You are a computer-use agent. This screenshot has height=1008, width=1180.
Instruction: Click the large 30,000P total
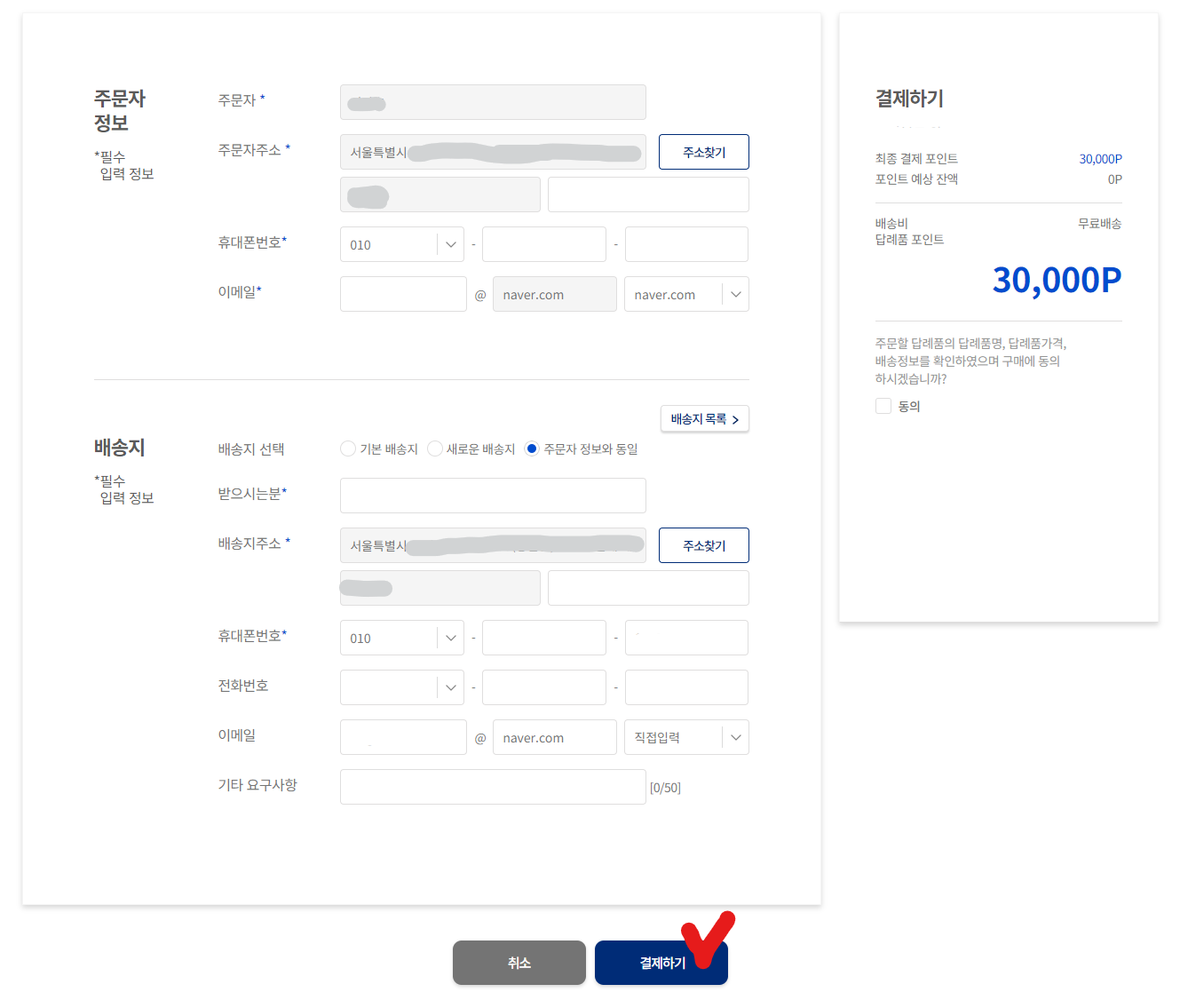click(x=1057, y=280)
